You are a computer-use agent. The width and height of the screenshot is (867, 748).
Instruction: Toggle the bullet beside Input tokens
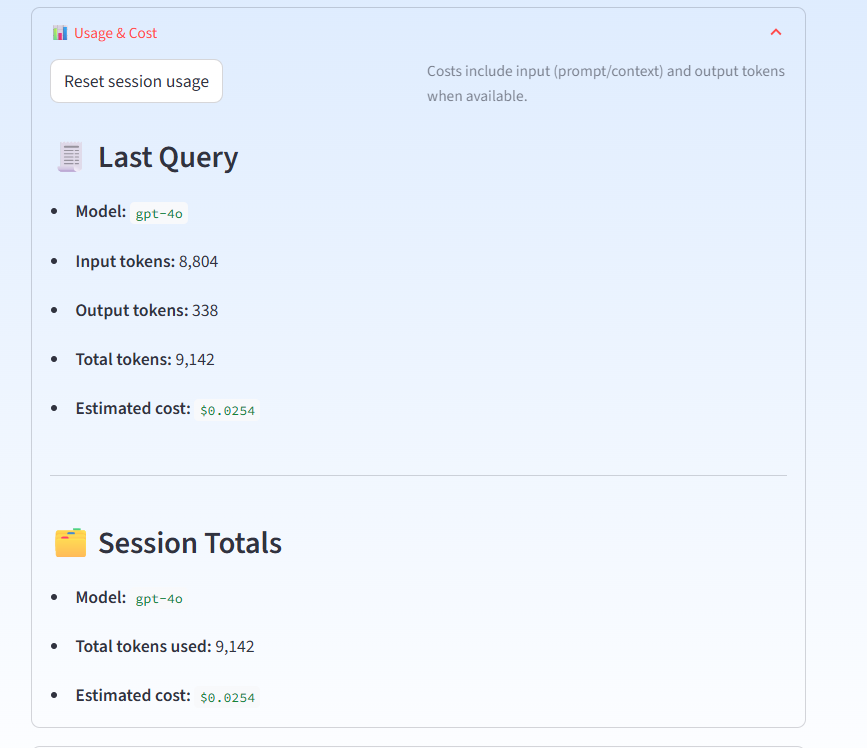pyautogui.click(x=57, y=260)
